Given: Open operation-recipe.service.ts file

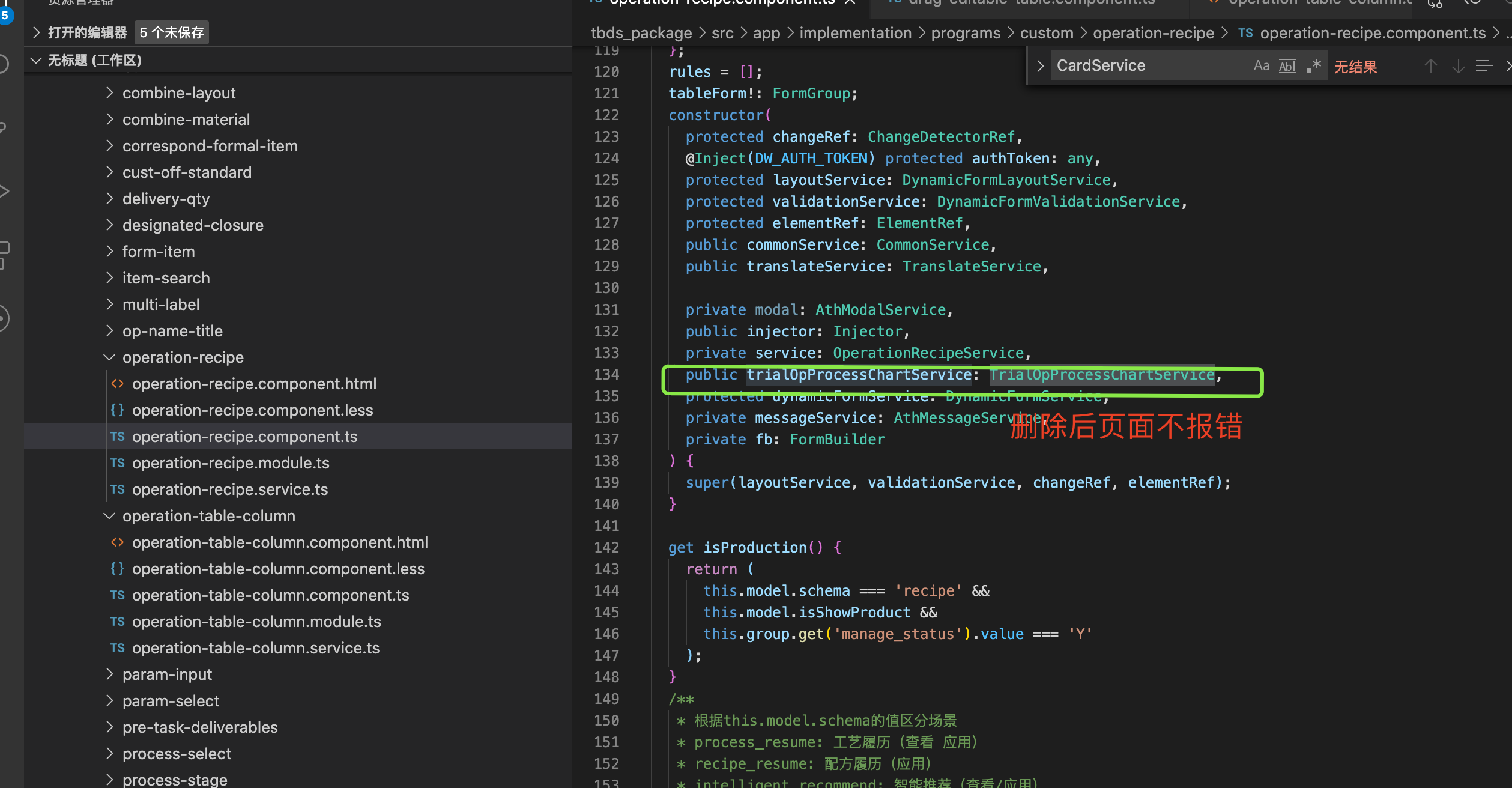Looking at the screenshot, I should (230, 489).
